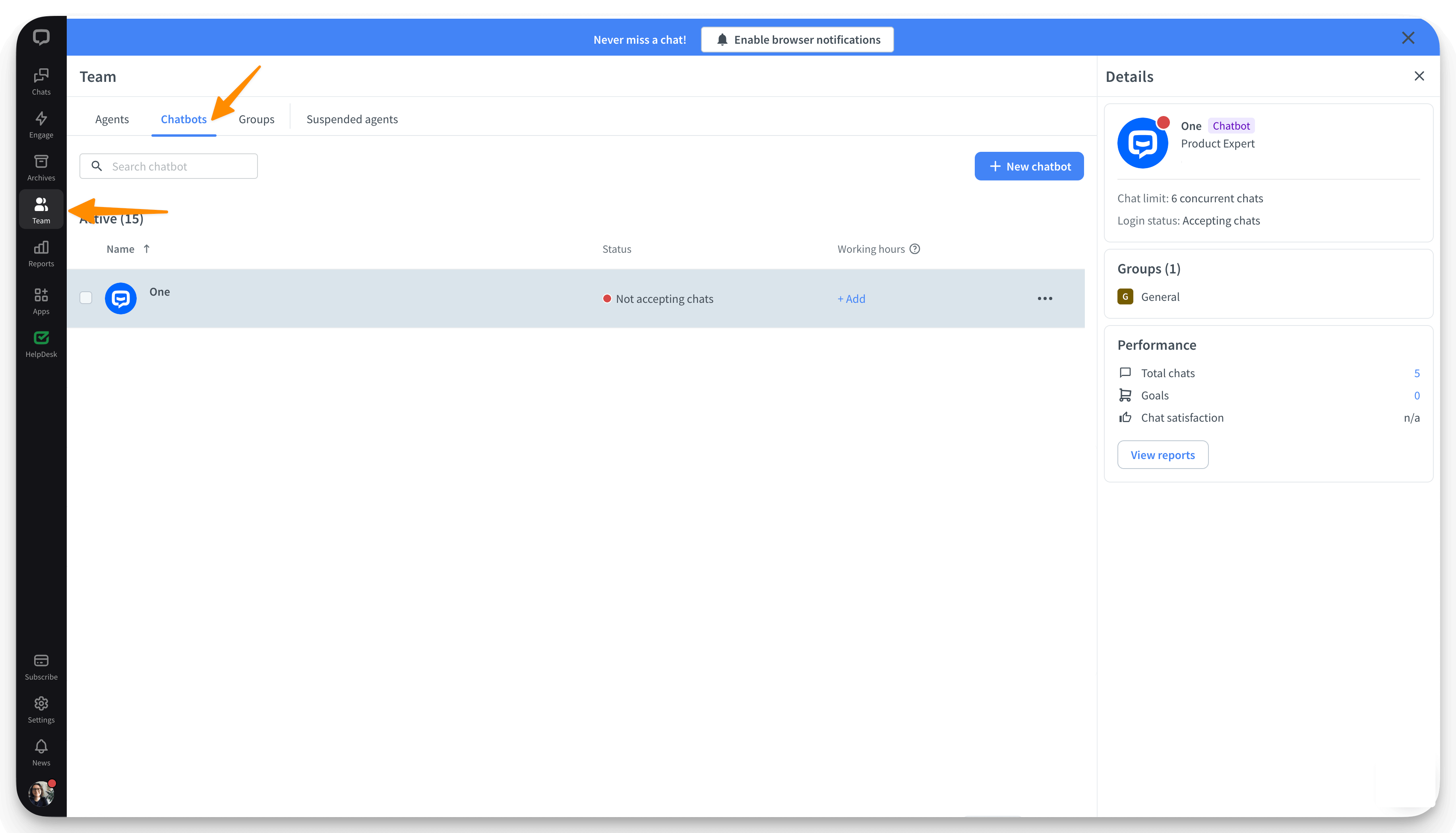1456x833 pixels.
Task: Click the Chat satisfaction row
Action: pos(1268,418)
